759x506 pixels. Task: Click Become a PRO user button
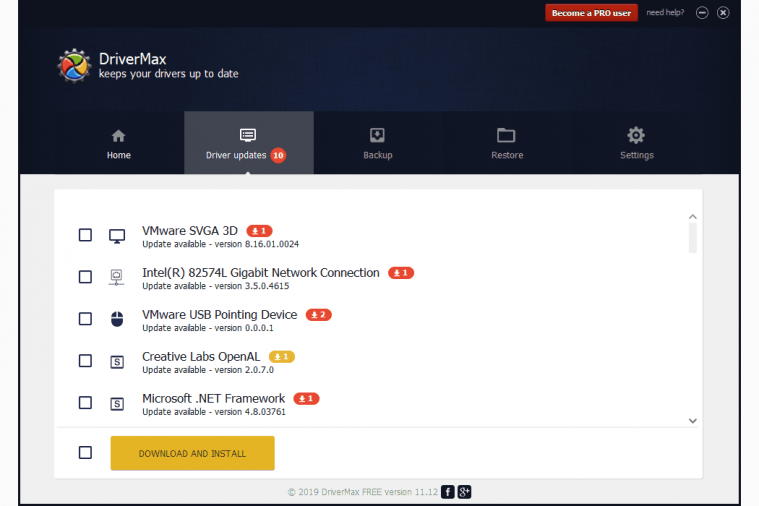592,13
